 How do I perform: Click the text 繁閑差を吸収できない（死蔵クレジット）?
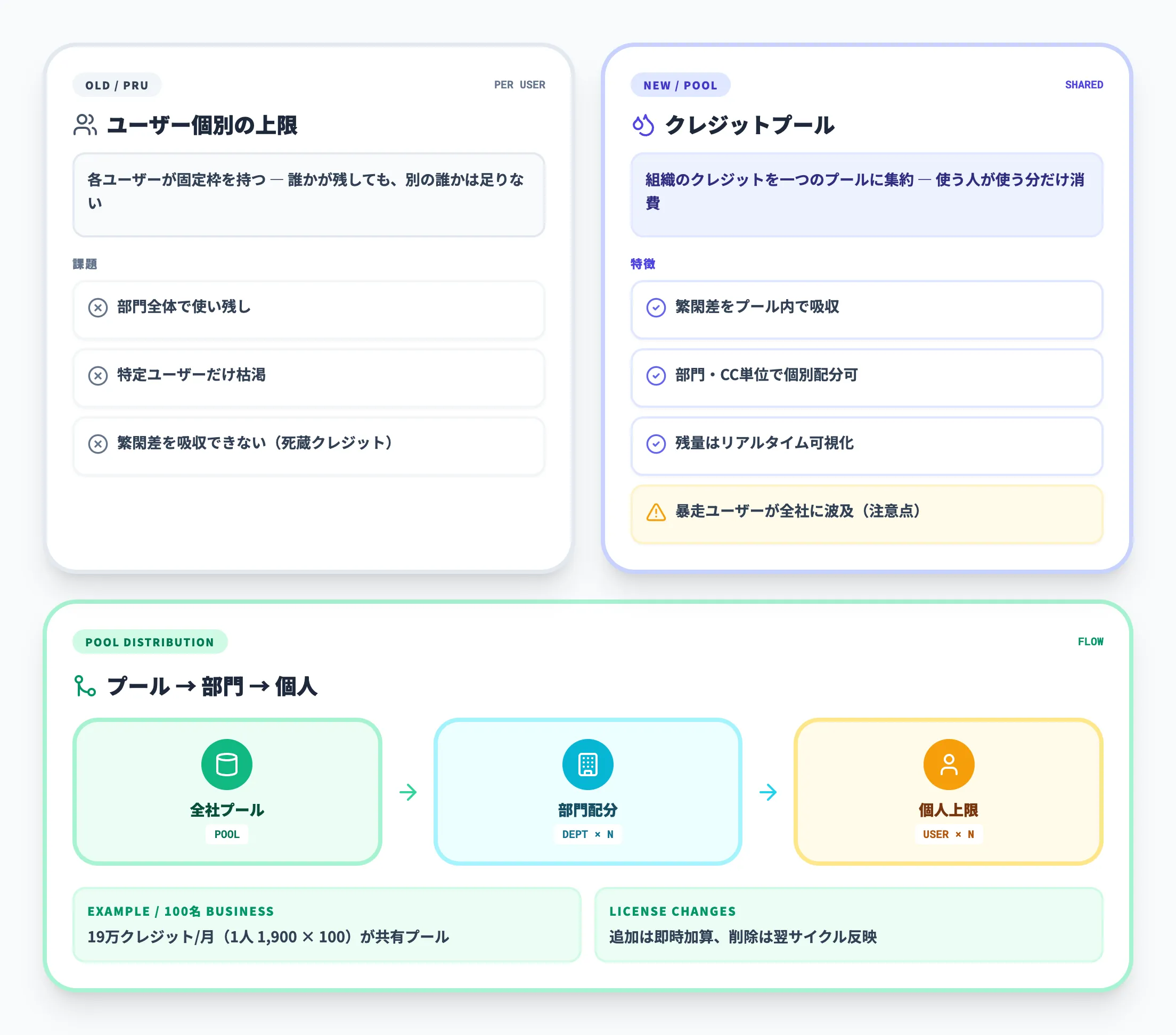point(255,443)
